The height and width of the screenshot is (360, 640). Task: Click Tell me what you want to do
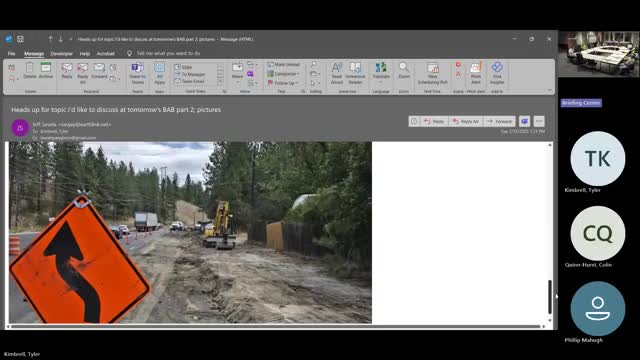click(168, 53)
